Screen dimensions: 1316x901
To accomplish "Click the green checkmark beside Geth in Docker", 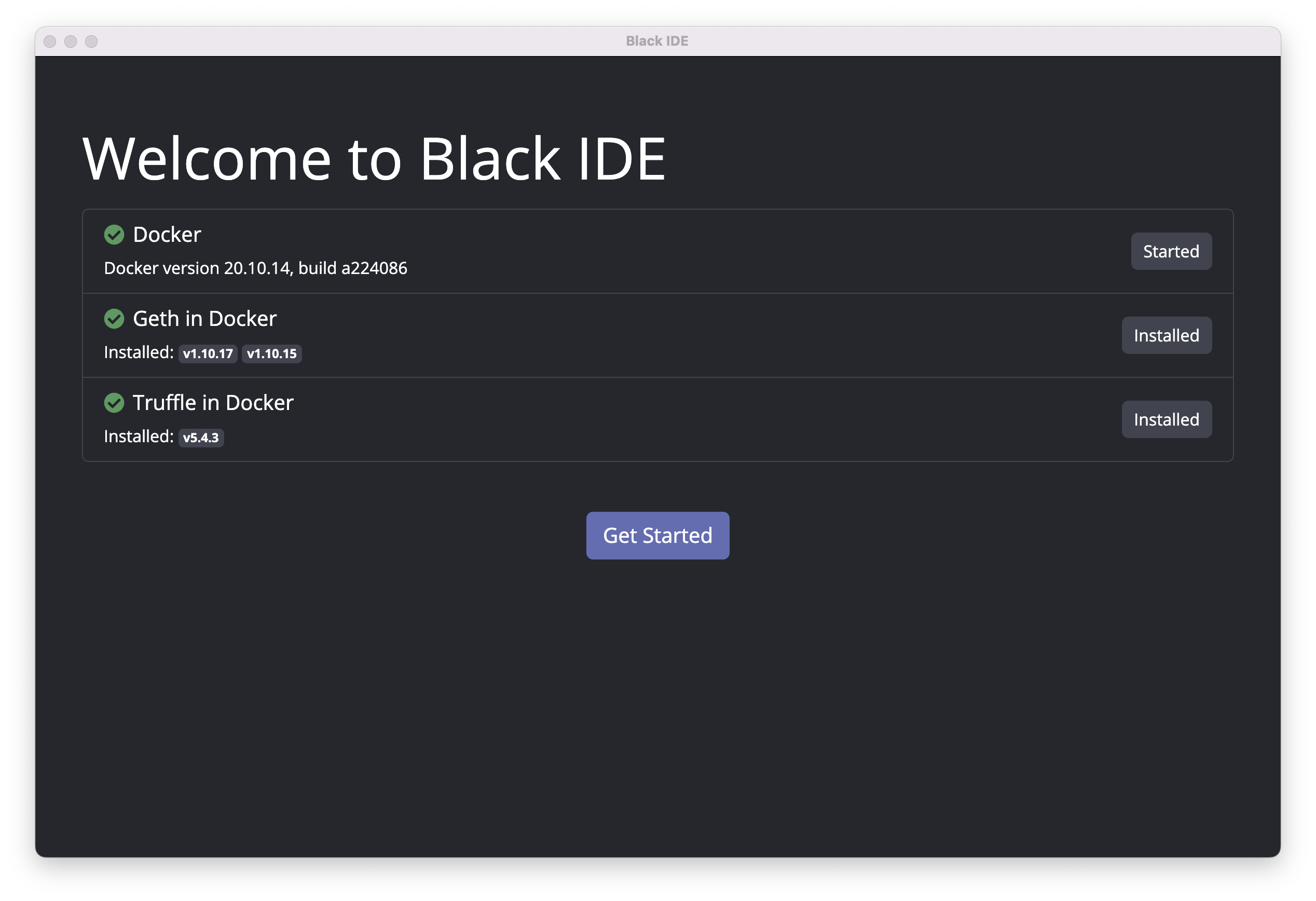I will (114, 319).
